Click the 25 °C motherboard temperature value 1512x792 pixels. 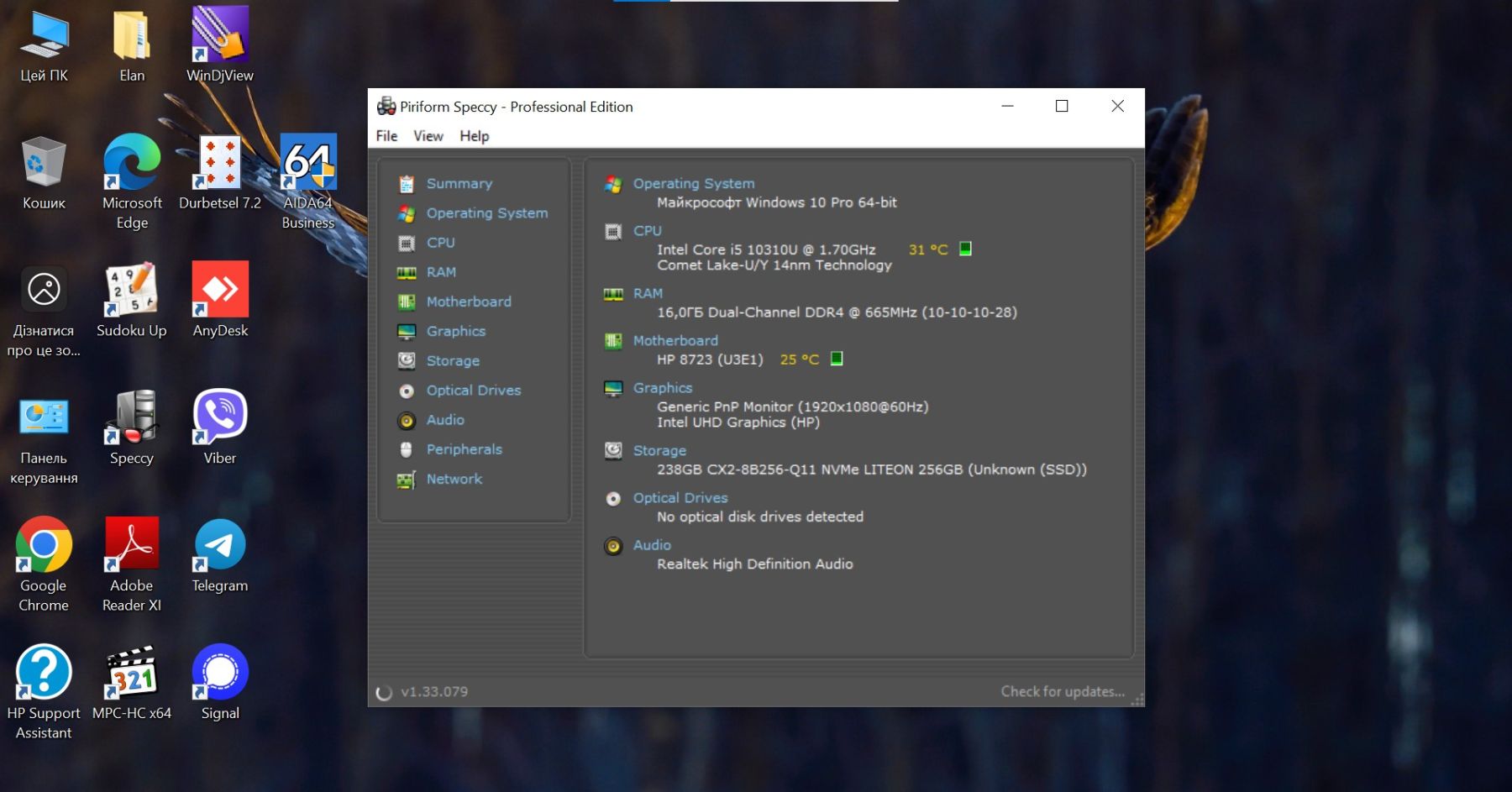pyautogui.click(x=800, y=359)
